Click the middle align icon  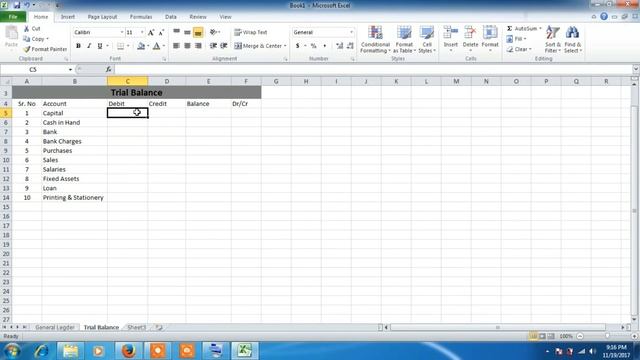(187, 32)
